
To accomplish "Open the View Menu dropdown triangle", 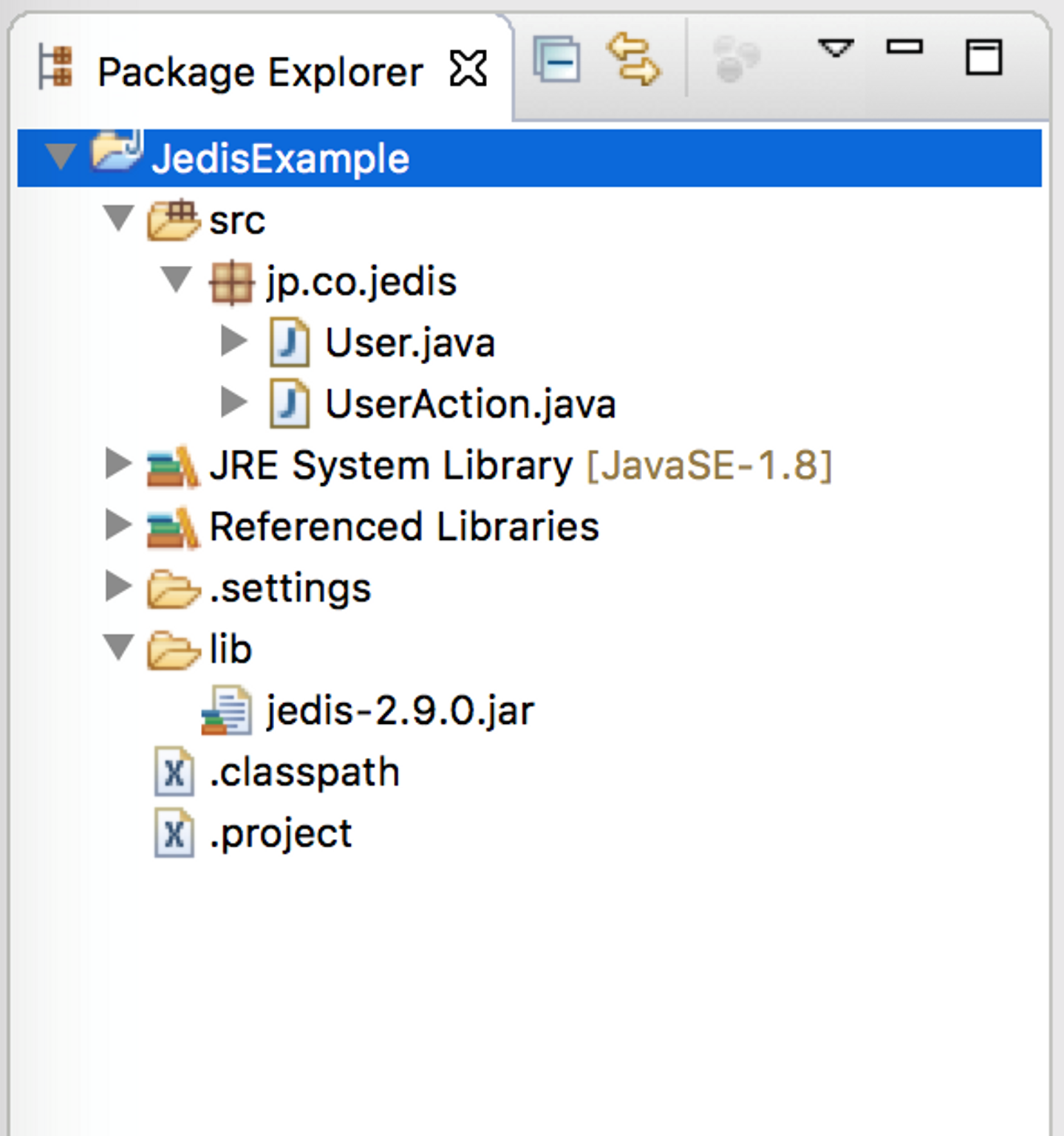I will coord(836,49).
